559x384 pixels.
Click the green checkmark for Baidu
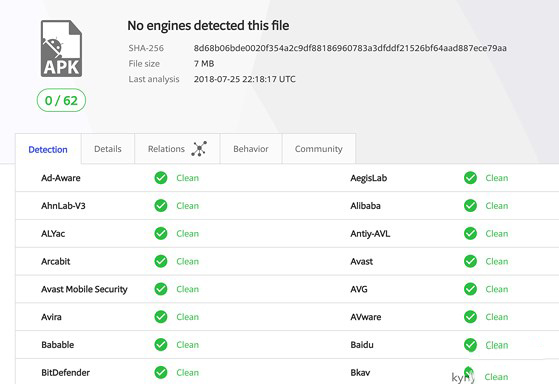point(470,344)
